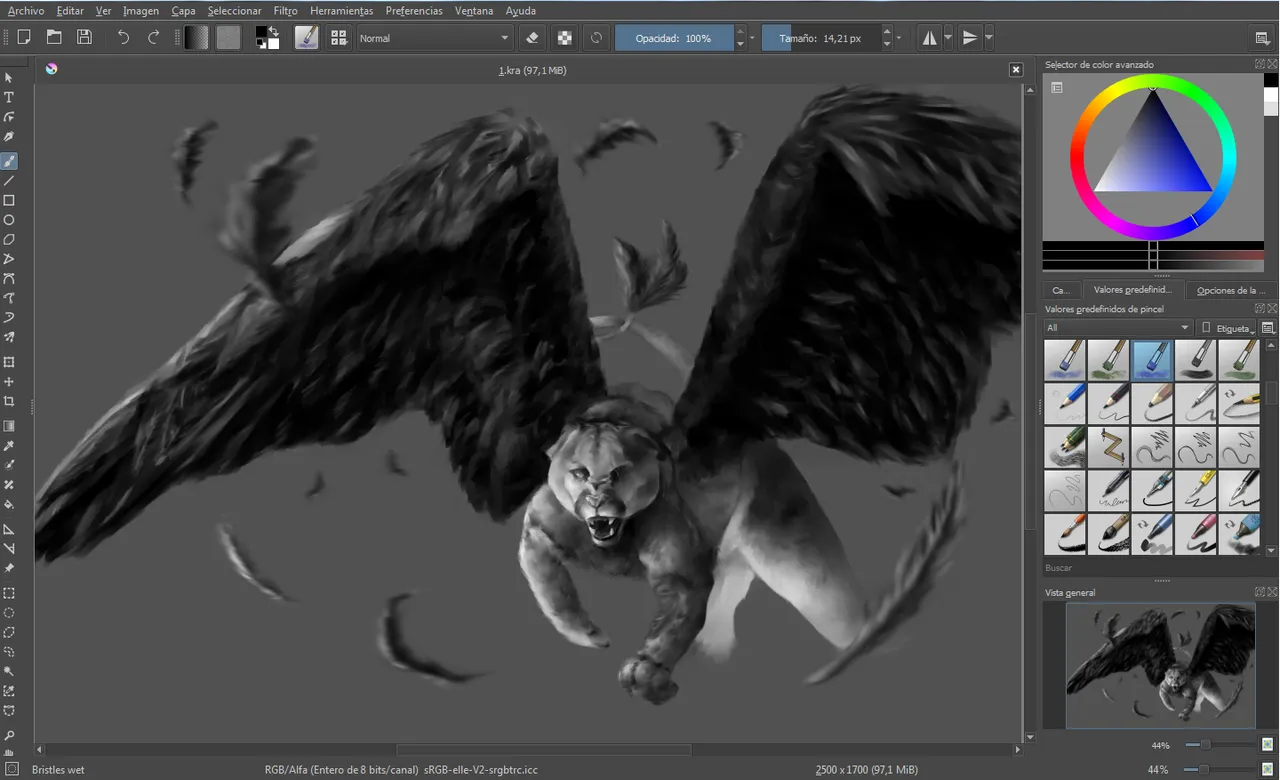The image size is (1280, 780).
Task: Open the Archivo menu
Action: point(25,11)
